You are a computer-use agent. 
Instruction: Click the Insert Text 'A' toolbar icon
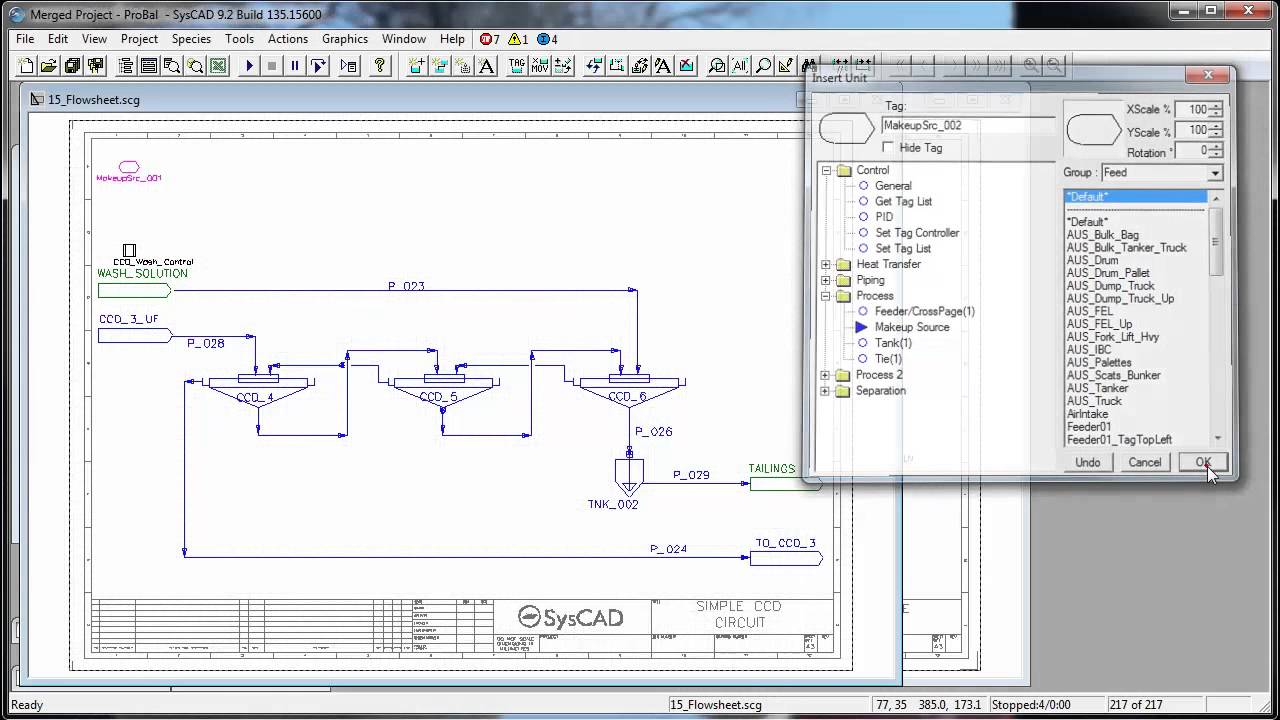486,66
